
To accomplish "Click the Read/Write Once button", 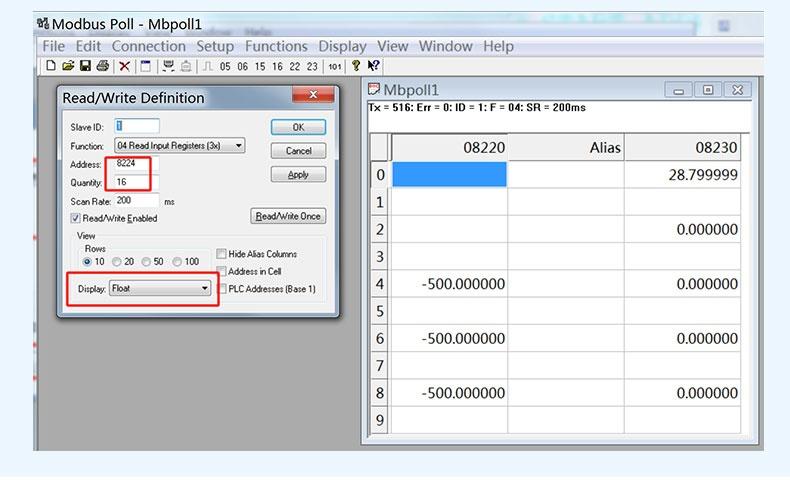I will (x=288, y=216).
